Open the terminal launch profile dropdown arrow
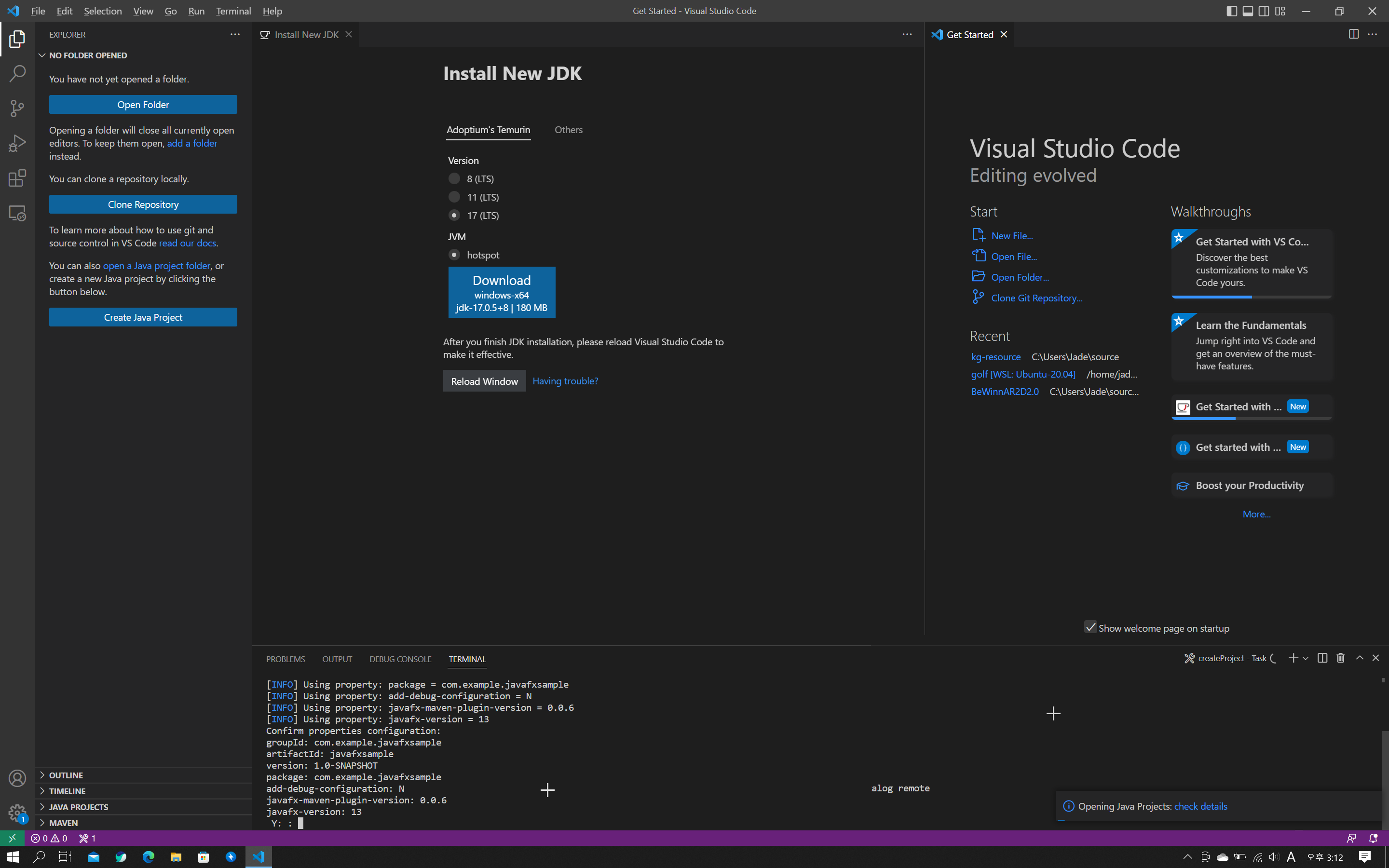This screenshot has width=1389, height=868. (1306, 658)
